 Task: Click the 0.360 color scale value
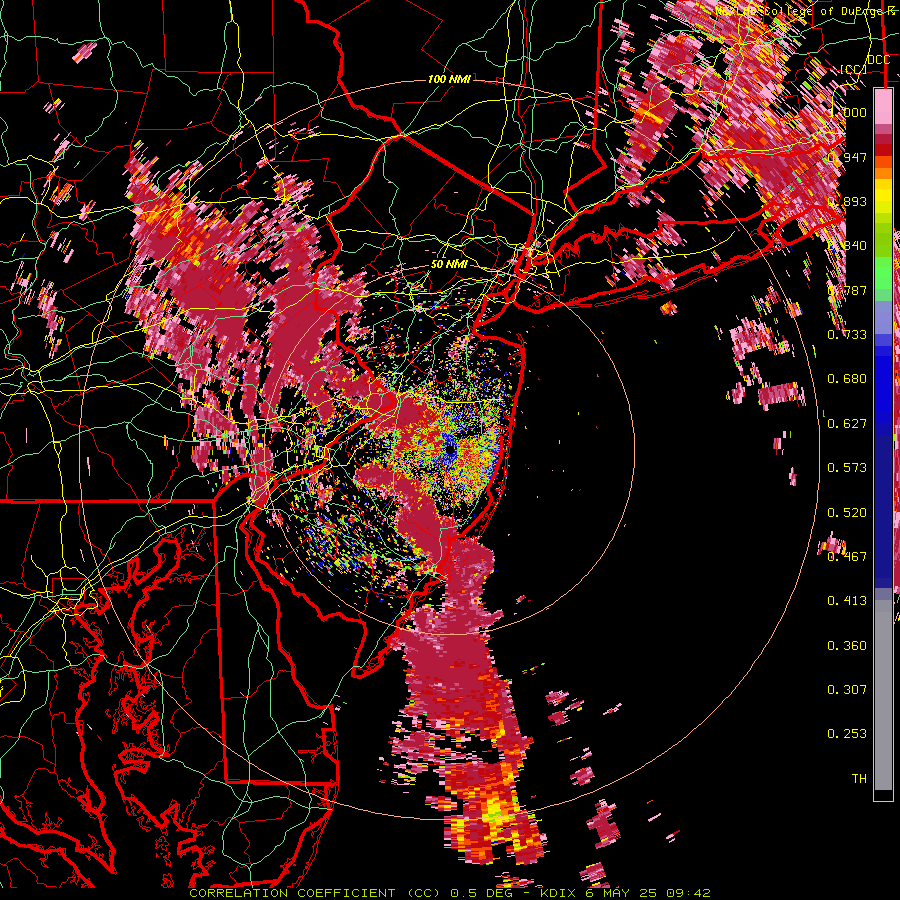pos(847,646)
